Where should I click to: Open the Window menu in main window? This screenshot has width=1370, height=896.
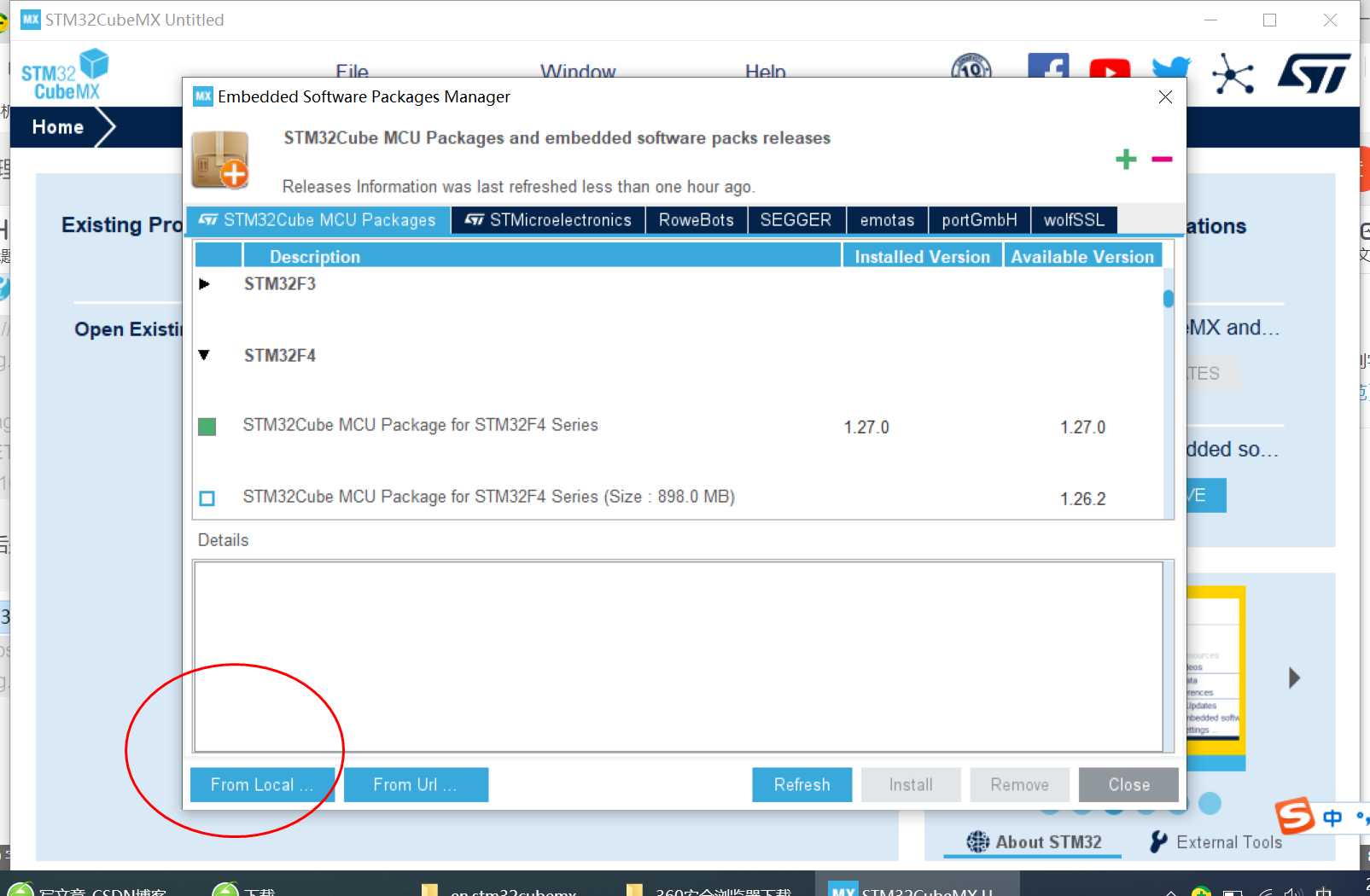(578, 72)
